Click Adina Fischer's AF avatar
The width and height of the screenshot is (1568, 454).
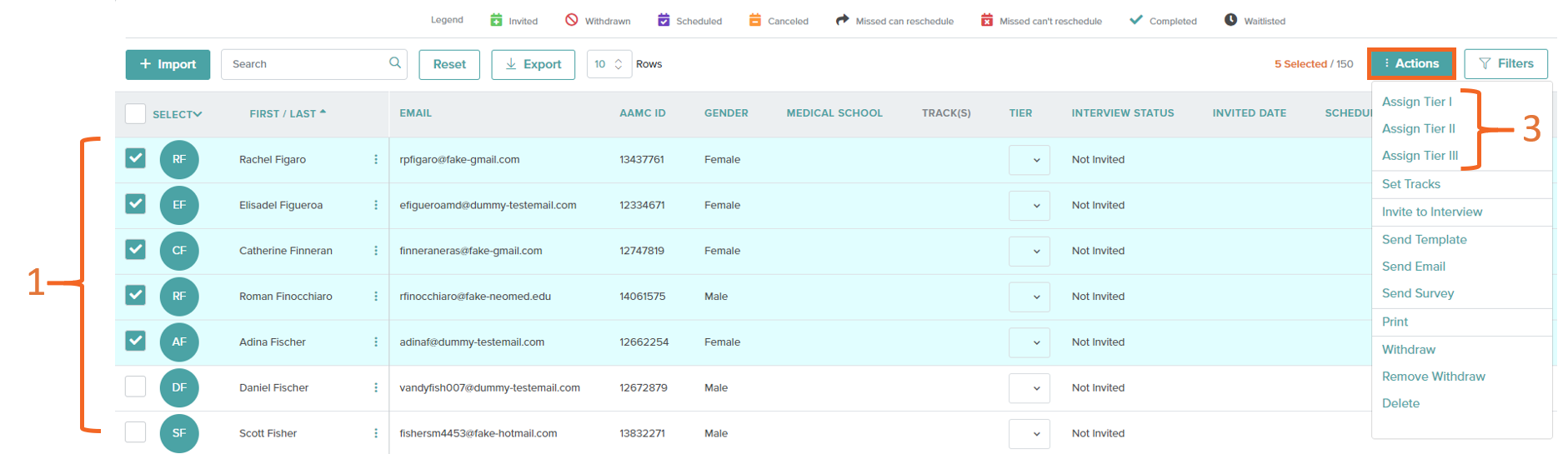click(x=179, y=342)
